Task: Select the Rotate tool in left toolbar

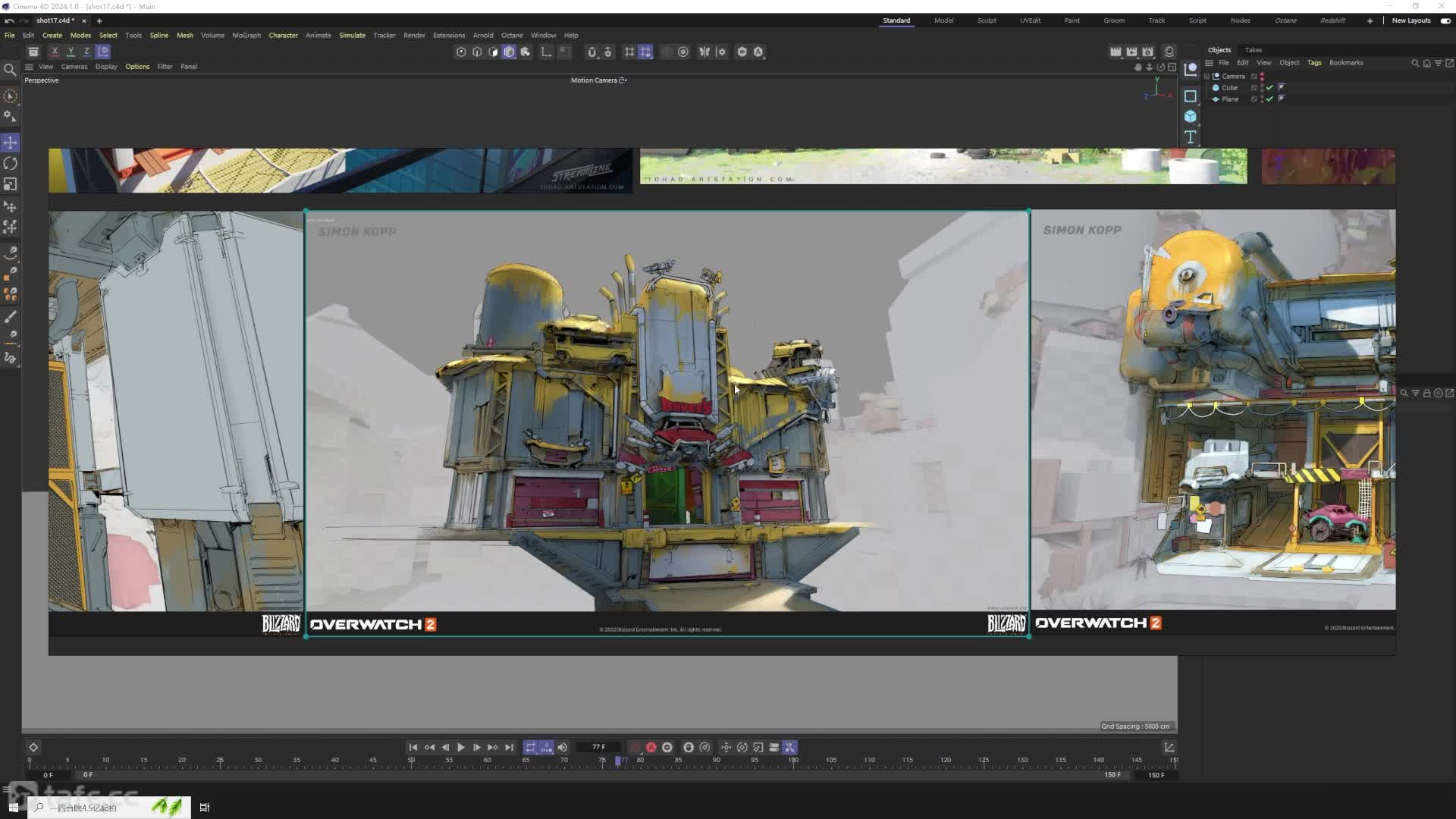Action: tap(11, 163)
